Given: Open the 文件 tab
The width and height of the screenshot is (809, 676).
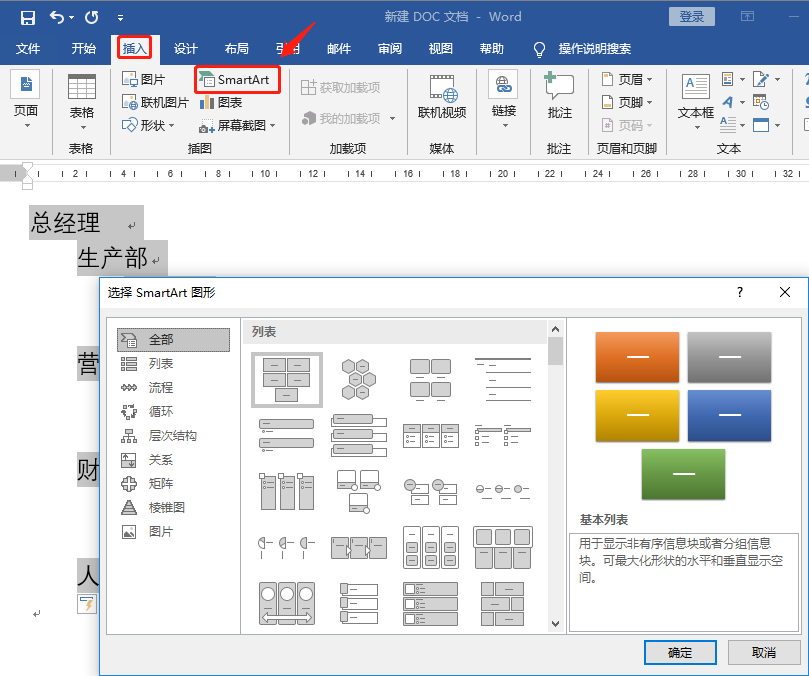Looking at the screenshot, I should click(28, 49).
